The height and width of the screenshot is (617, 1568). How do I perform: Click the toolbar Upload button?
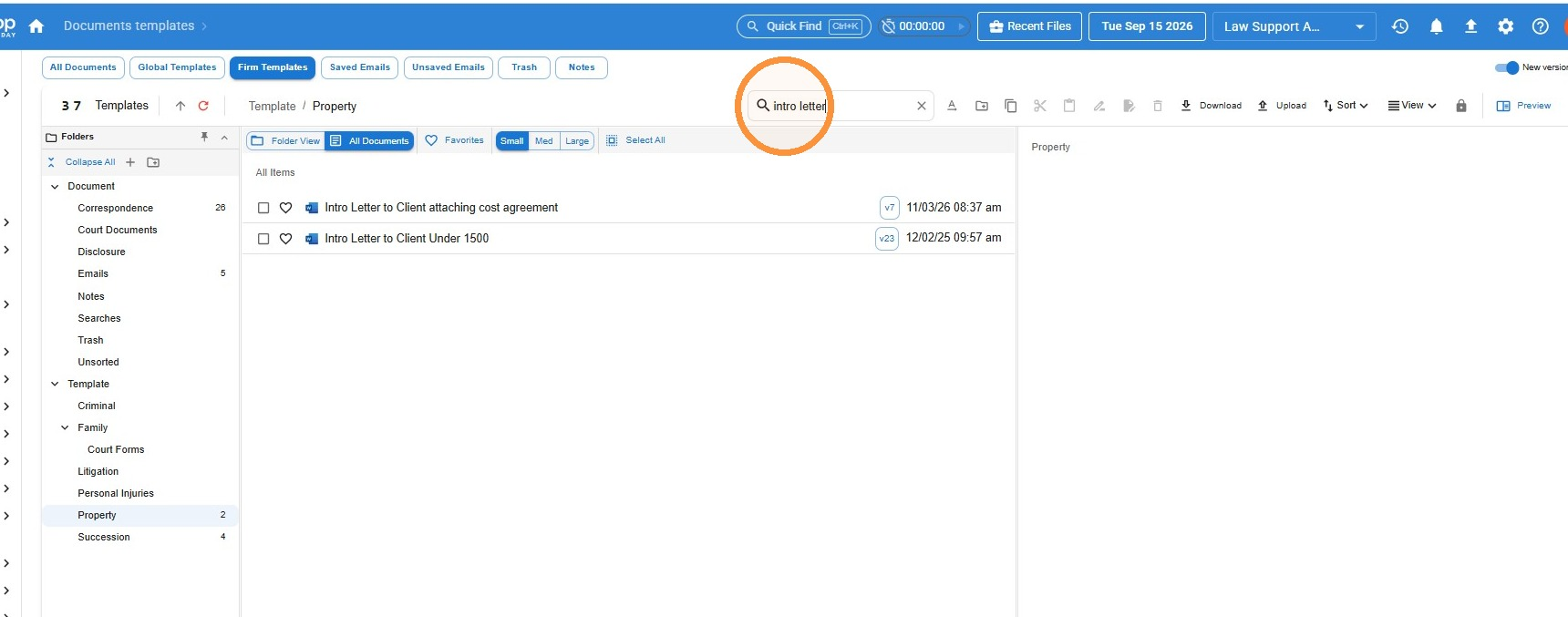coord(1282,106)
